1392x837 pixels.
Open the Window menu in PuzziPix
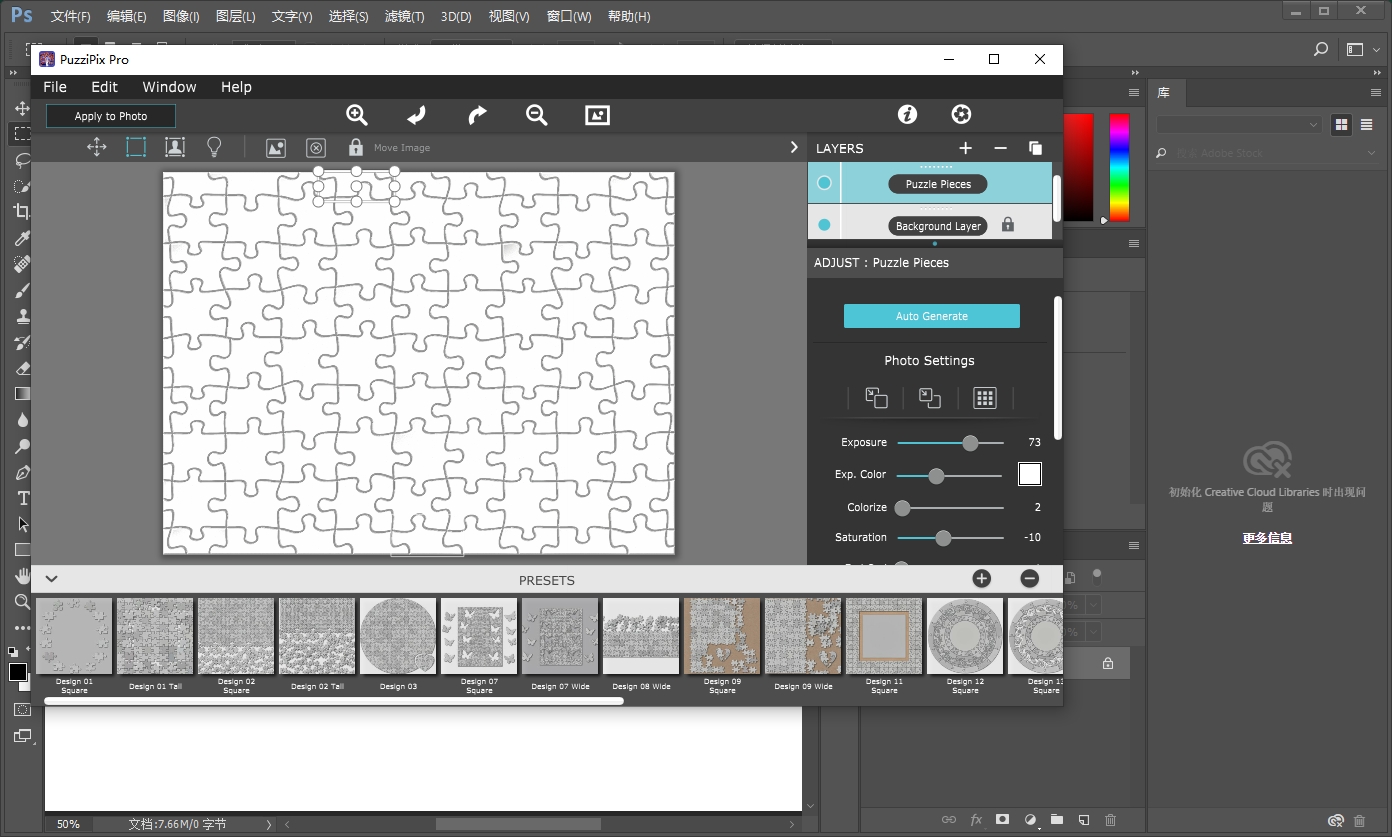pyautogui.click(x=169, y=87)
